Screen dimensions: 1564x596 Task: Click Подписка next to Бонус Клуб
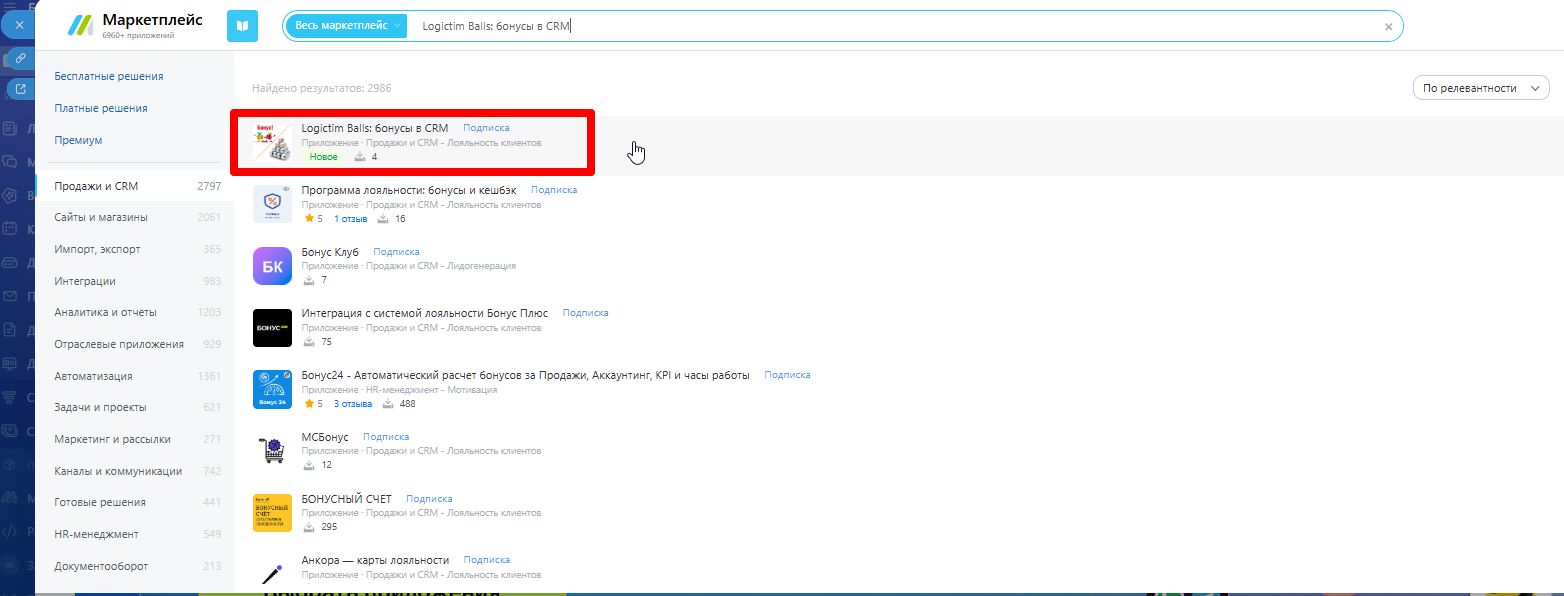click(396, 252)
